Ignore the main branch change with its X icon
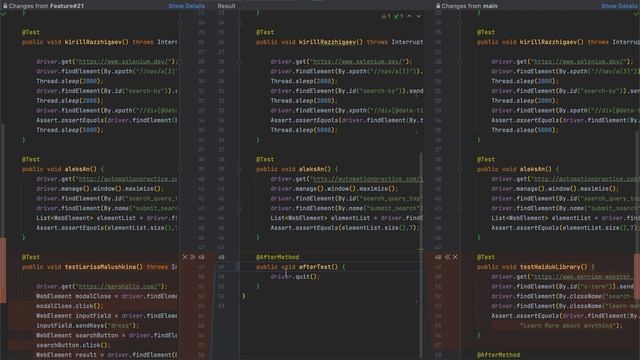The image size is (640, 360). coord(455,257)
